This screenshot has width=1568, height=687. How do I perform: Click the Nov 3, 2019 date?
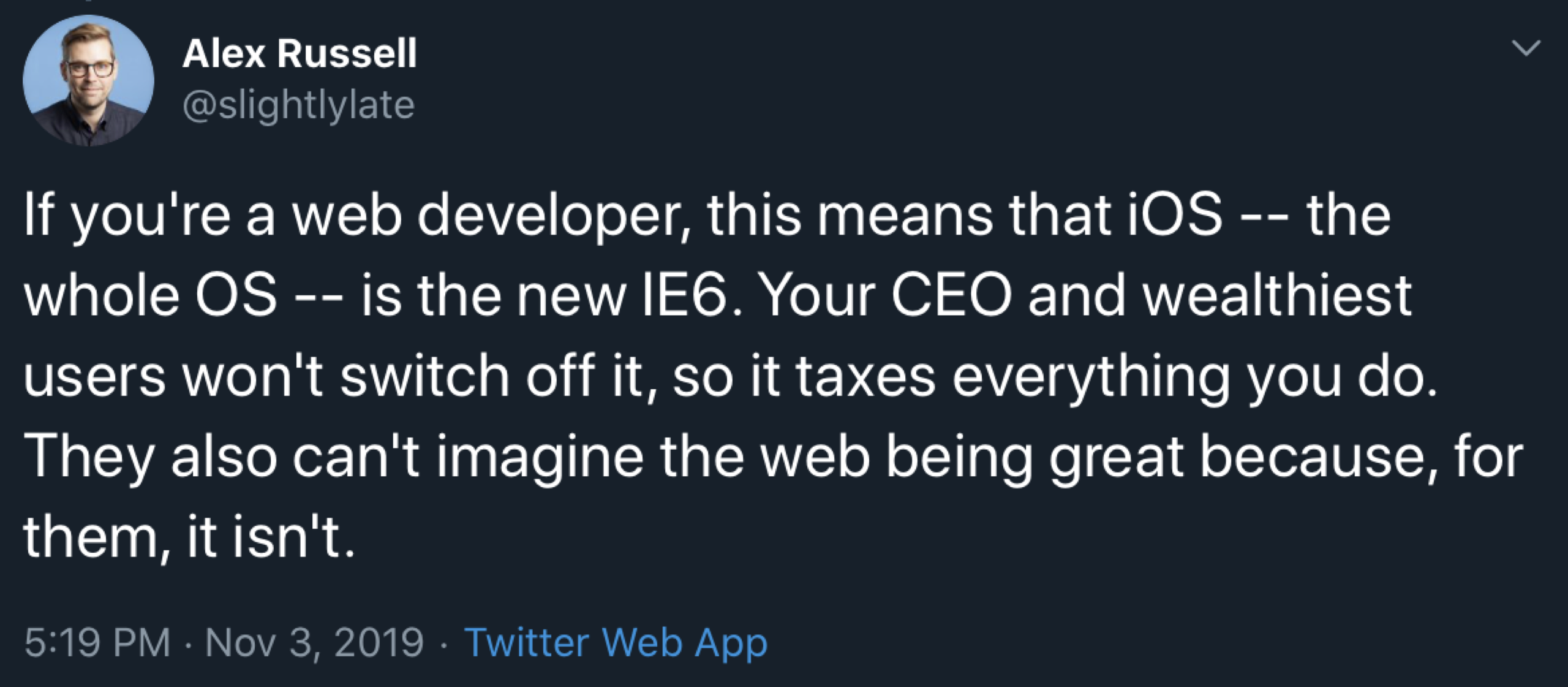click(x=314, y=642)
